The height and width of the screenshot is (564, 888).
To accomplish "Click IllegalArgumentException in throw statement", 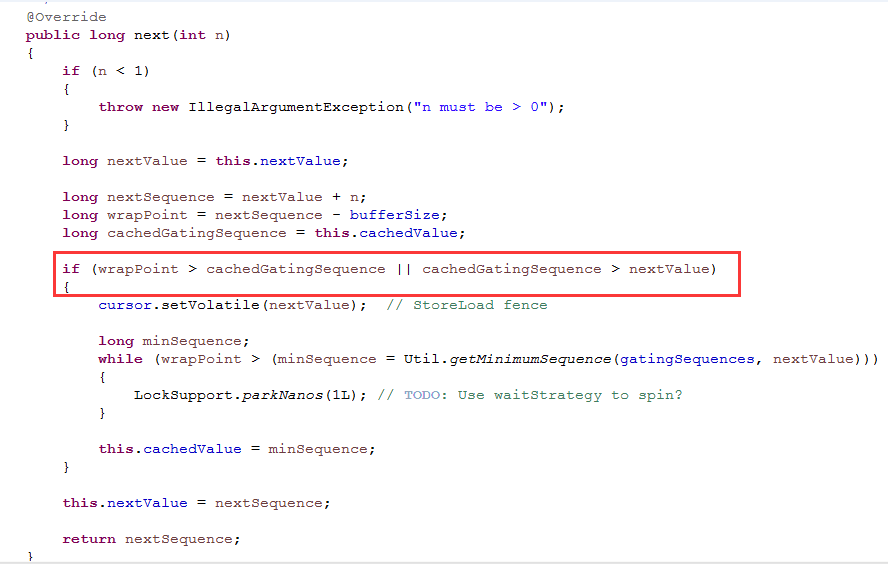I will click(x=296, y=107).
